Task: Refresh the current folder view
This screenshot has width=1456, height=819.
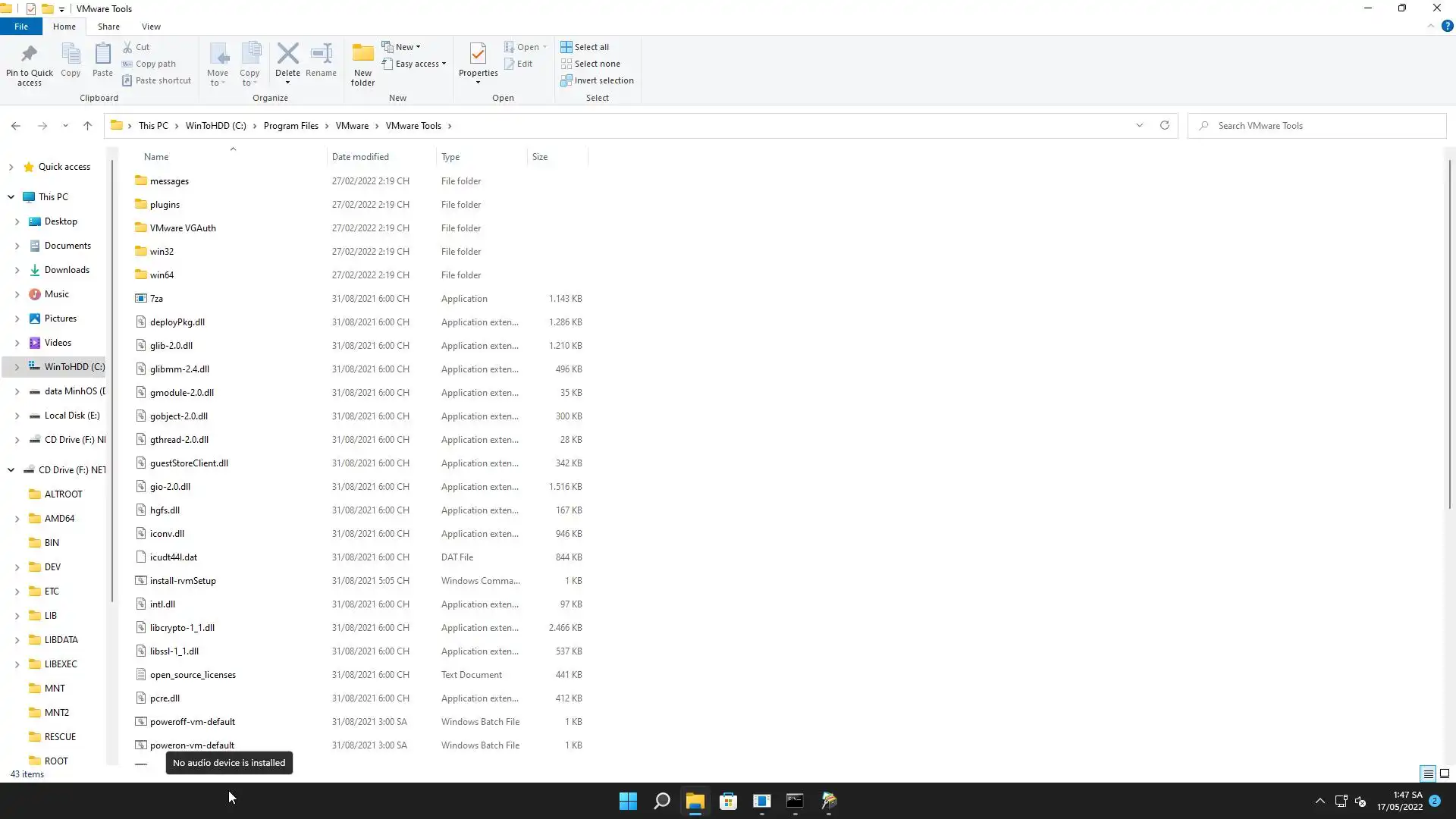Action: click(1164, 126)
